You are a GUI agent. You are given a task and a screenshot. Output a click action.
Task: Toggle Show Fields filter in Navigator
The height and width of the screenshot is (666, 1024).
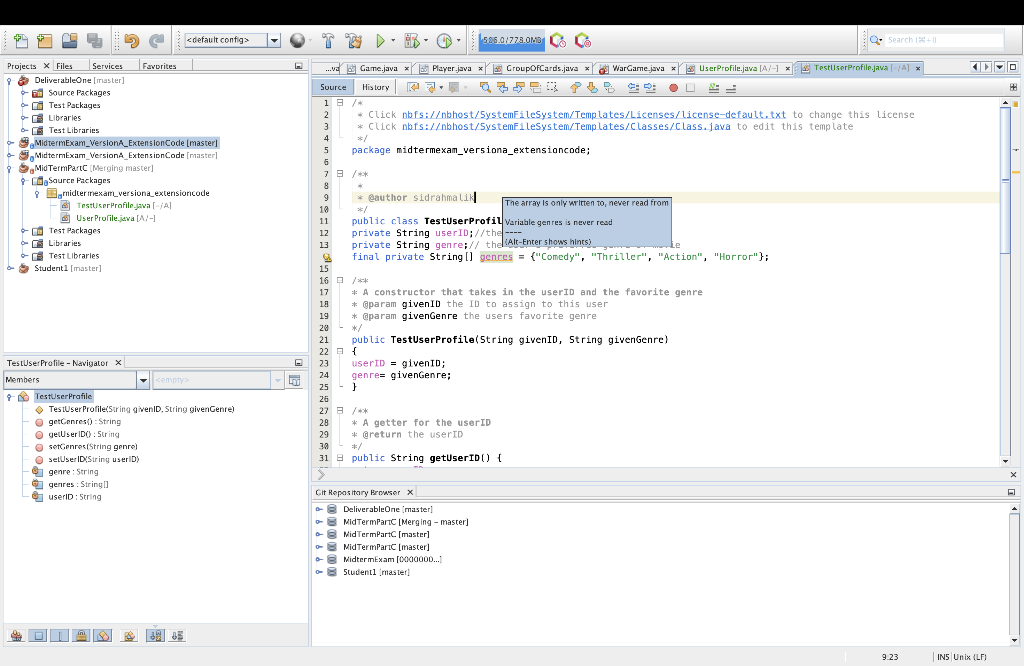coord(38,635)
